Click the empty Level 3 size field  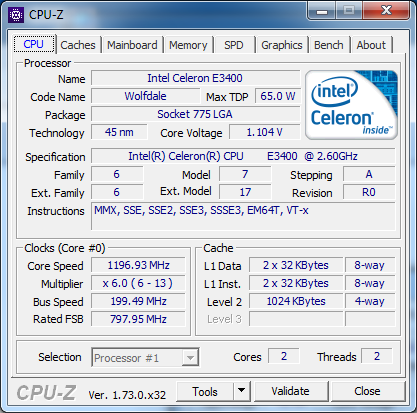click(296, 319)
